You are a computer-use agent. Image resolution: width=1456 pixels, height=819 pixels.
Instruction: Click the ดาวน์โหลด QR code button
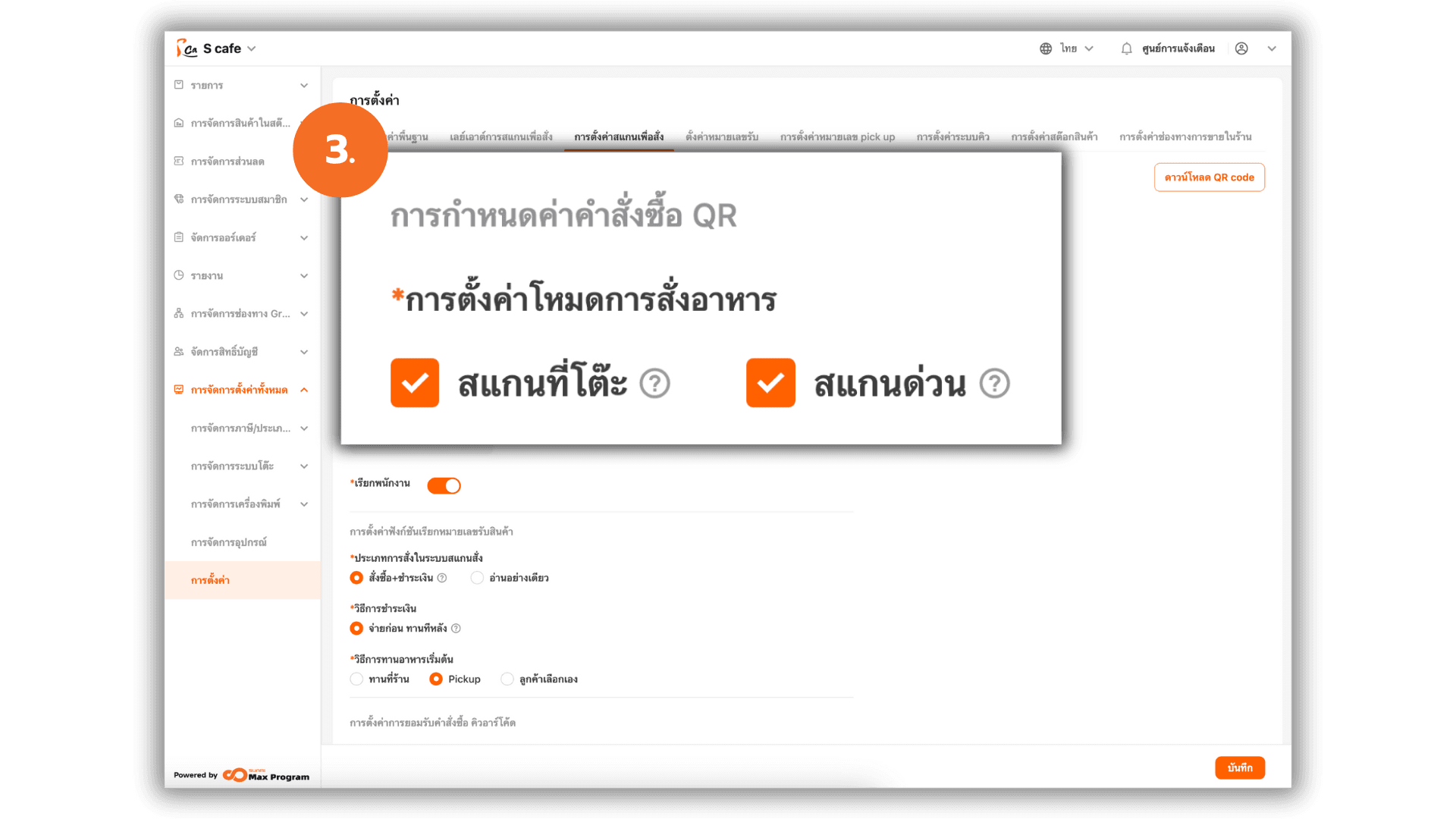(1210, 177)
